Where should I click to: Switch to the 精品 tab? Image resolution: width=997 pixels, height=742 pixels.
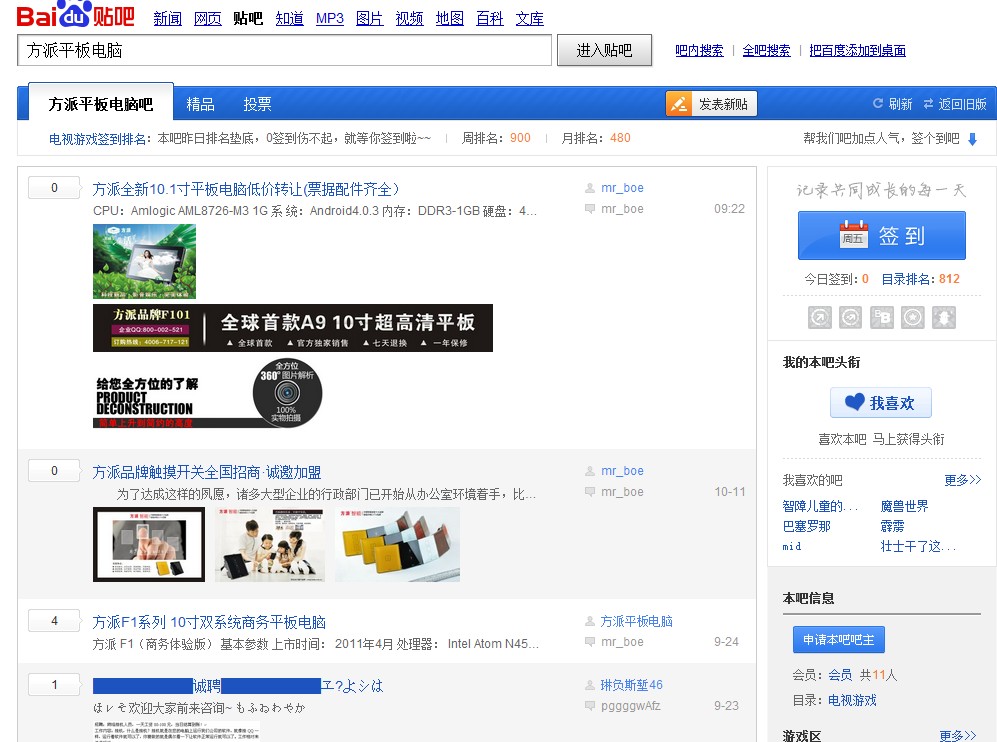click(x=200, y=104)
